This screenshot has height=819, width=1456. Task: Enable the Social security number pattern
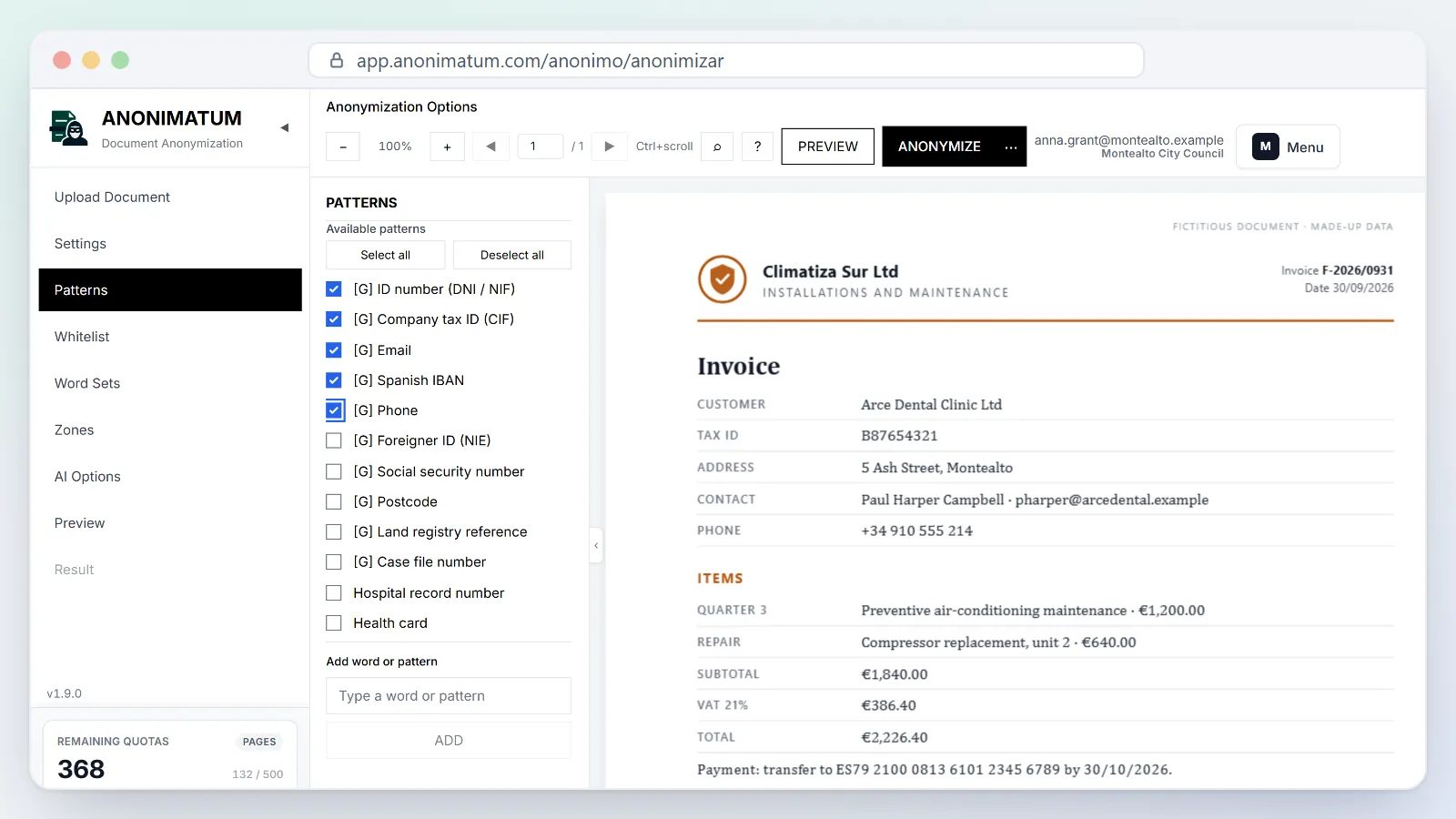pos(334,471)
